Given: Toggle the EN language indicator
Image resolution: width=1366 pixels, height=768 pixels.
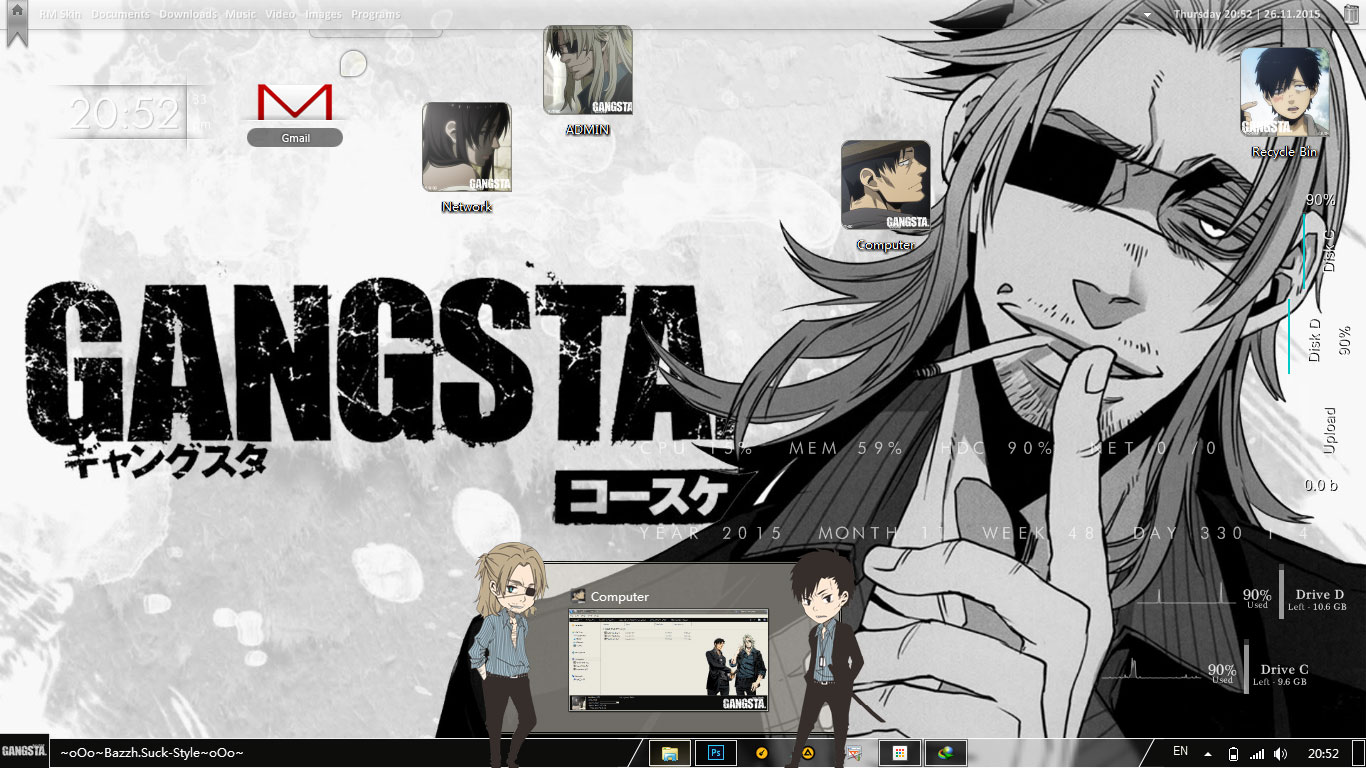Looking at the screenshot, I should click(x=1180, y=752).
